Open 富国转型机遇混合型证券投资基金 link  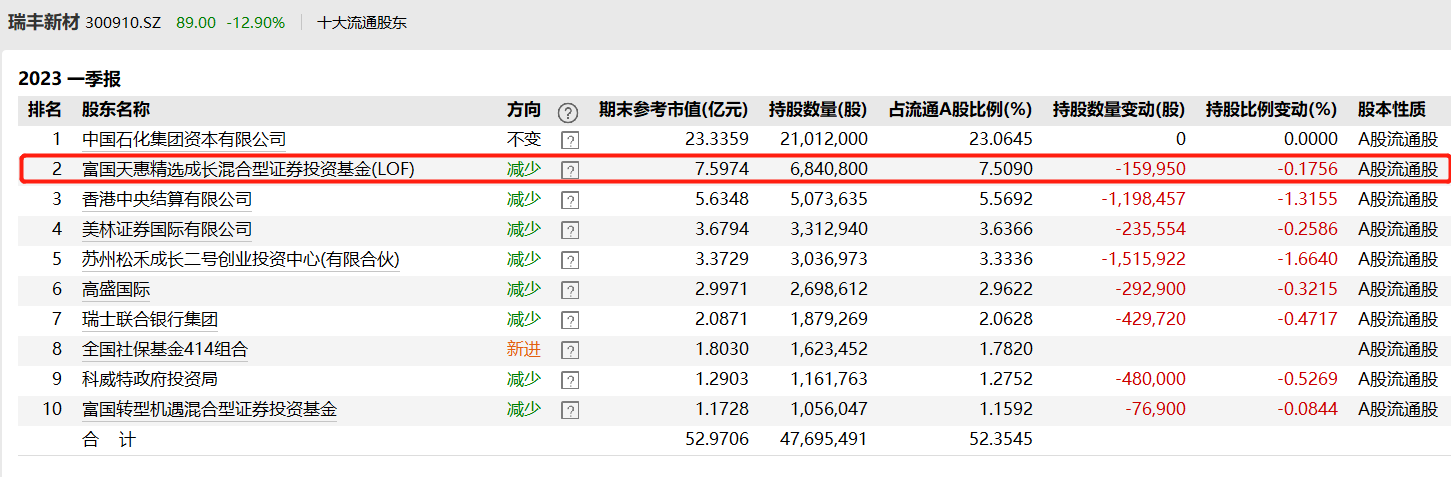210,409
